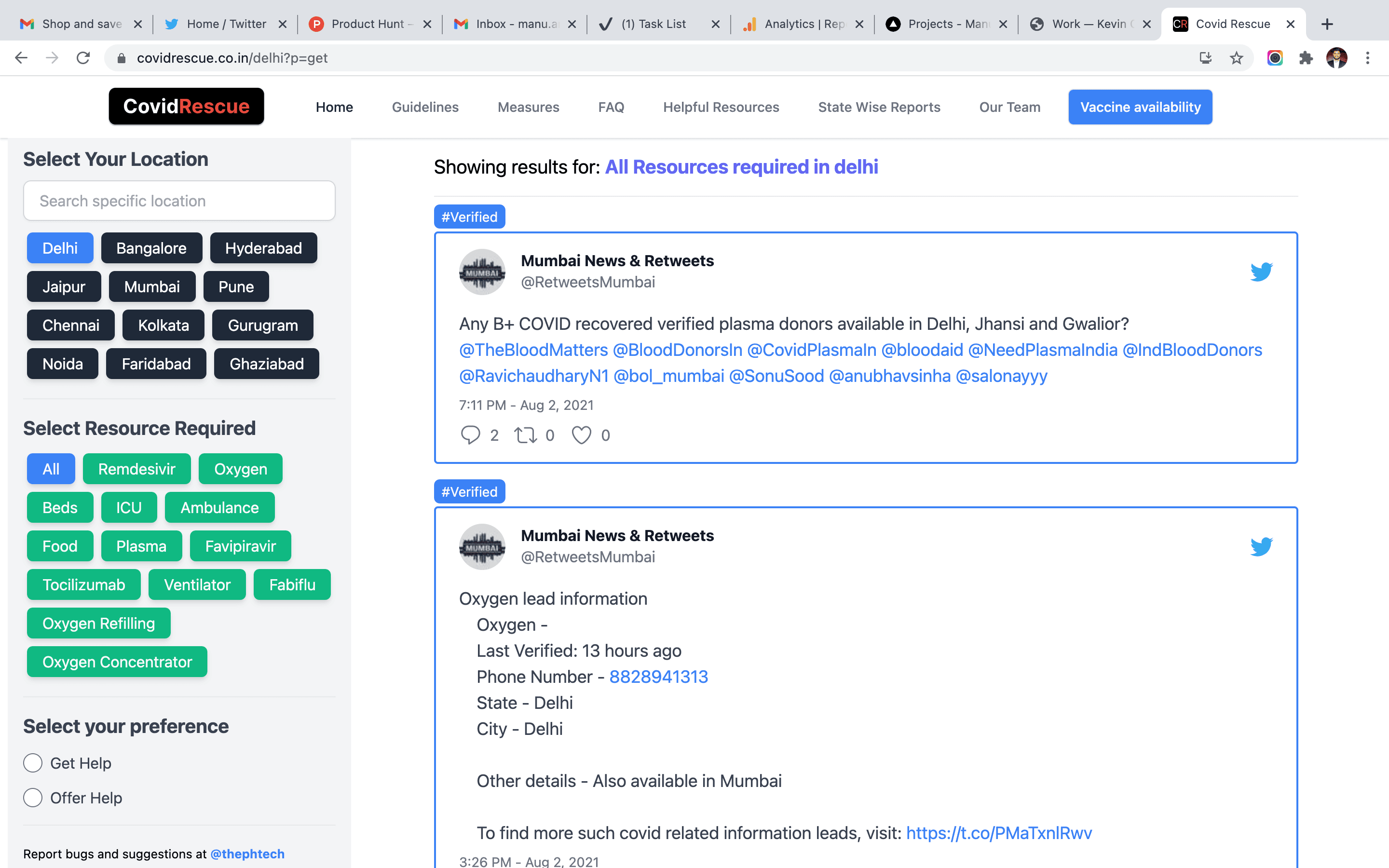Select the Noida location chip

click(63, 364)
